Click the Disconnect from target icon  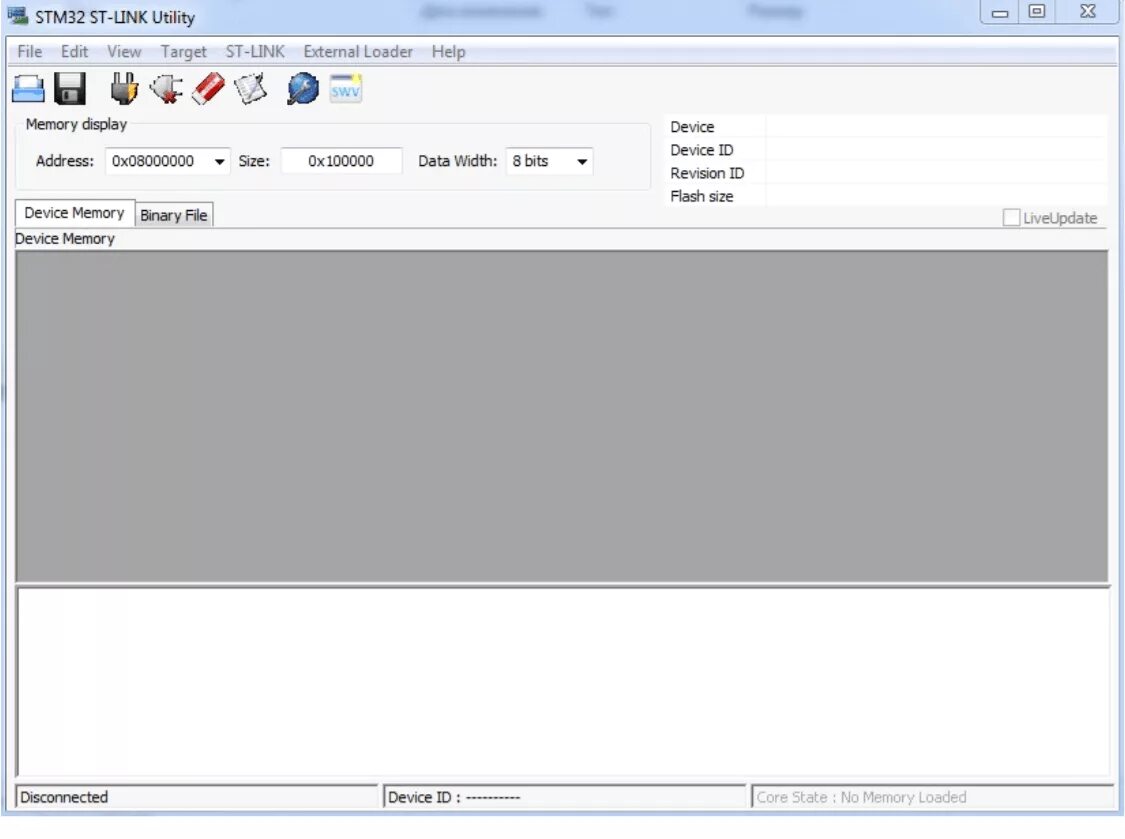click(166, 89)
